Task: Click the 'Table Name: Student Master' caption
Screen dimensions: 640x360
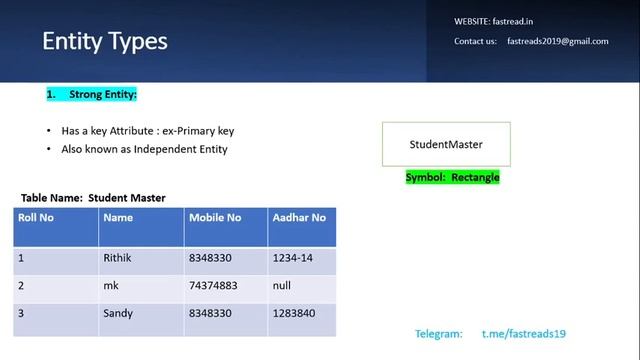Action: coord(93,198)
